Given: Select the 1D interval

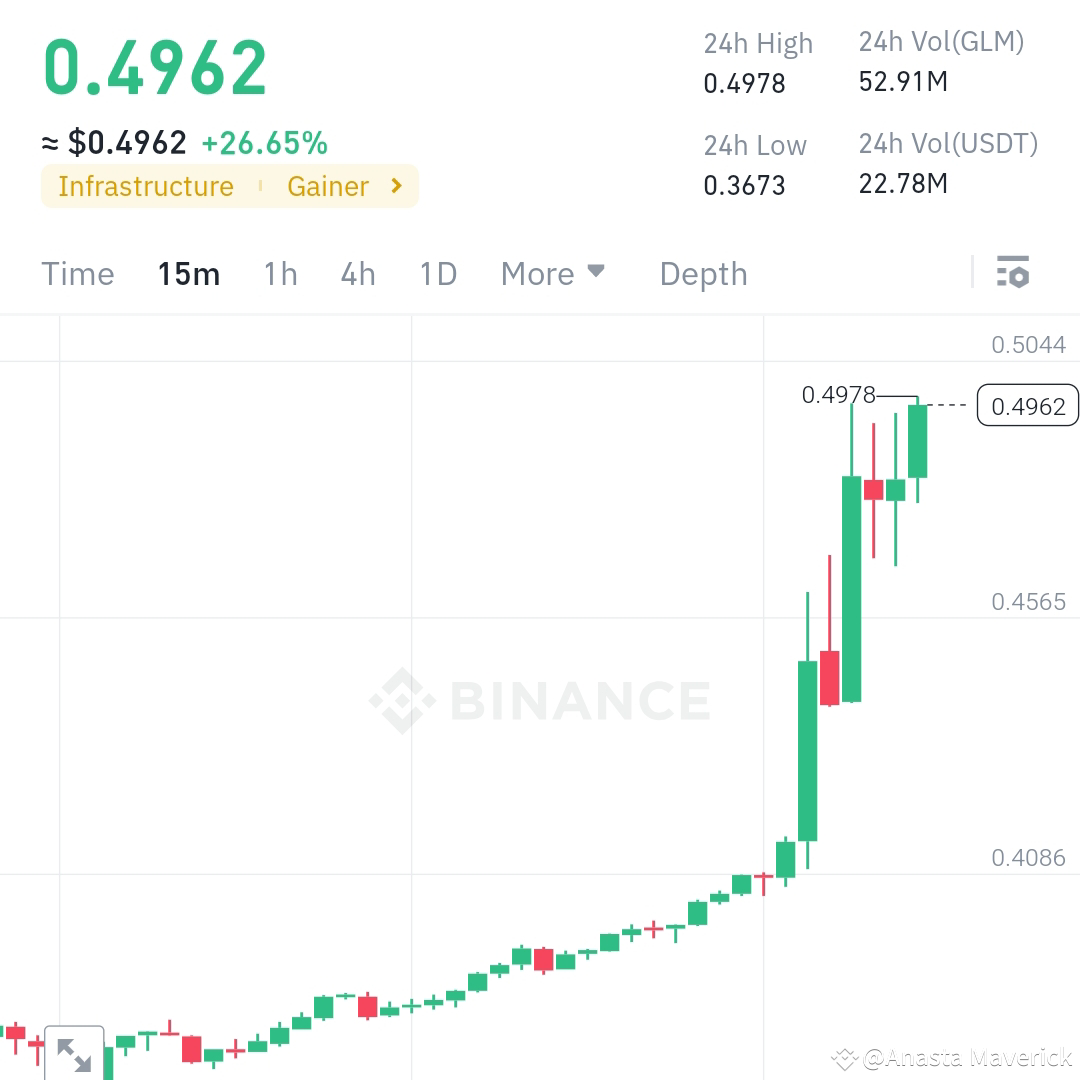Looking at the screenshot, I should [437, 273].
